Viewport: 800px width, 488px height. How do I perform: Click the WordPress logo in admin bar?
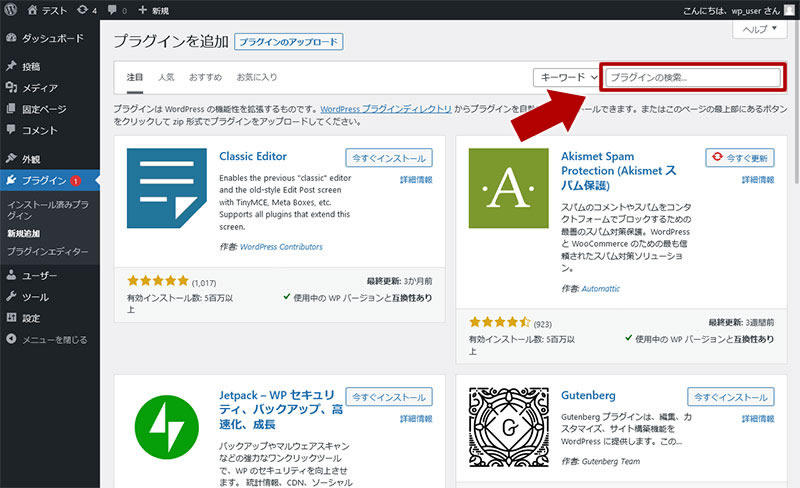pos(10,10)
